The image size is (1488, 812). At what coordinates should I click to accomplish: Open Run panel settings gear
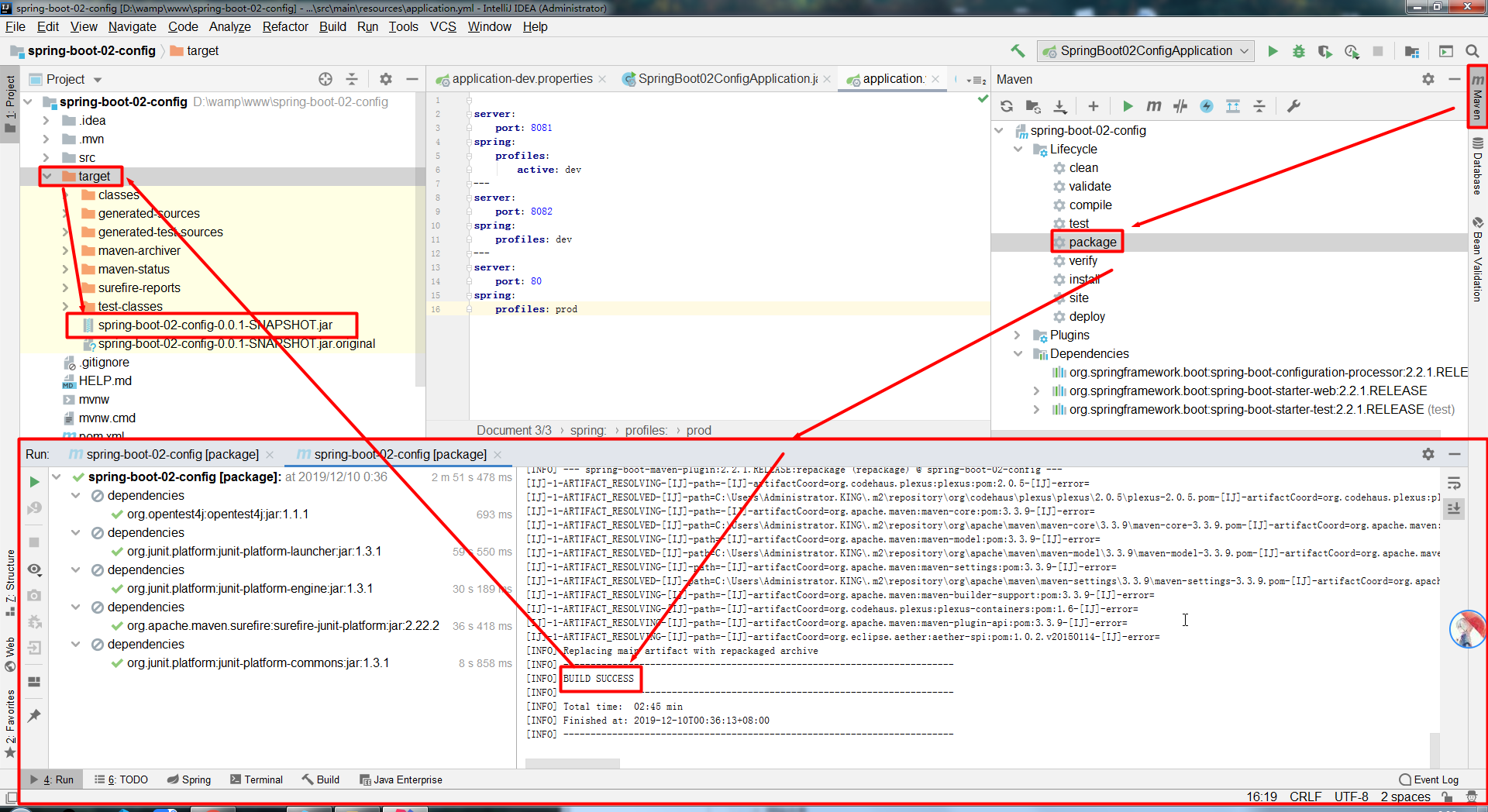click(1428, 454)
